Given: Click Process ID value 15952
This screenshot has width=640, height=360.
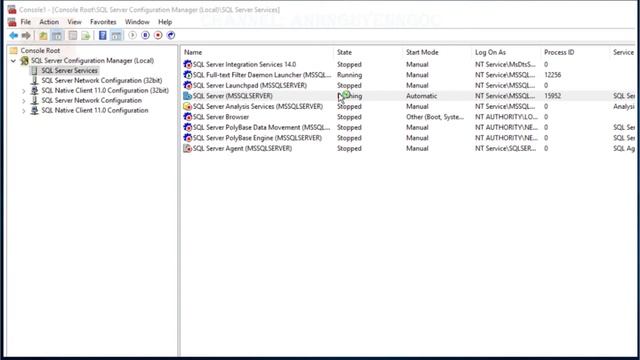Looking at the screenshot, I should [552, 96].
